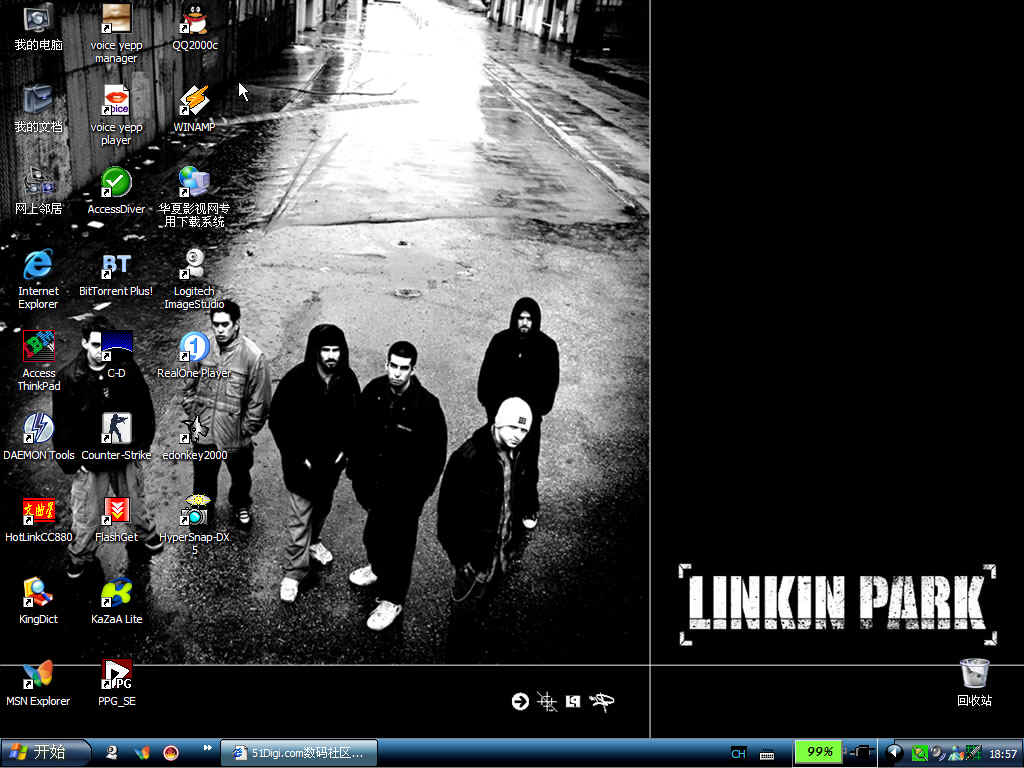Launch the MSN butterfly in Quick Launch
The image size is (1024, 768).
coord(141,753)
